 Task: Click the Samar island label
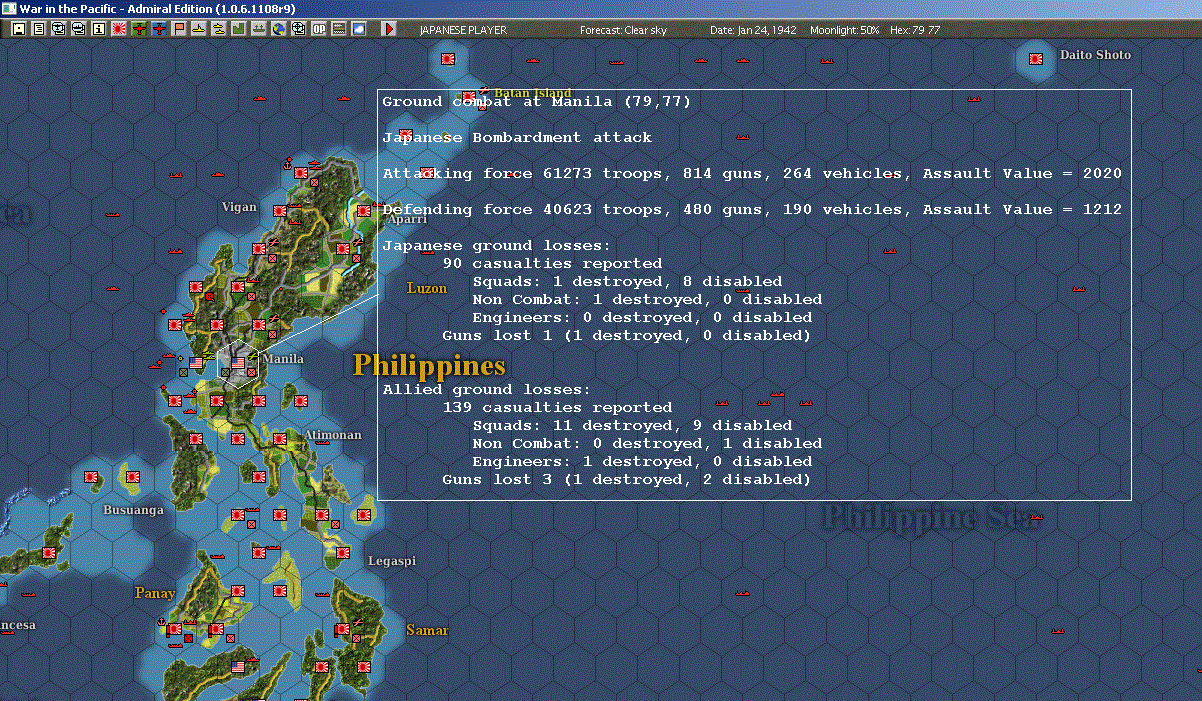coord(427,630)
